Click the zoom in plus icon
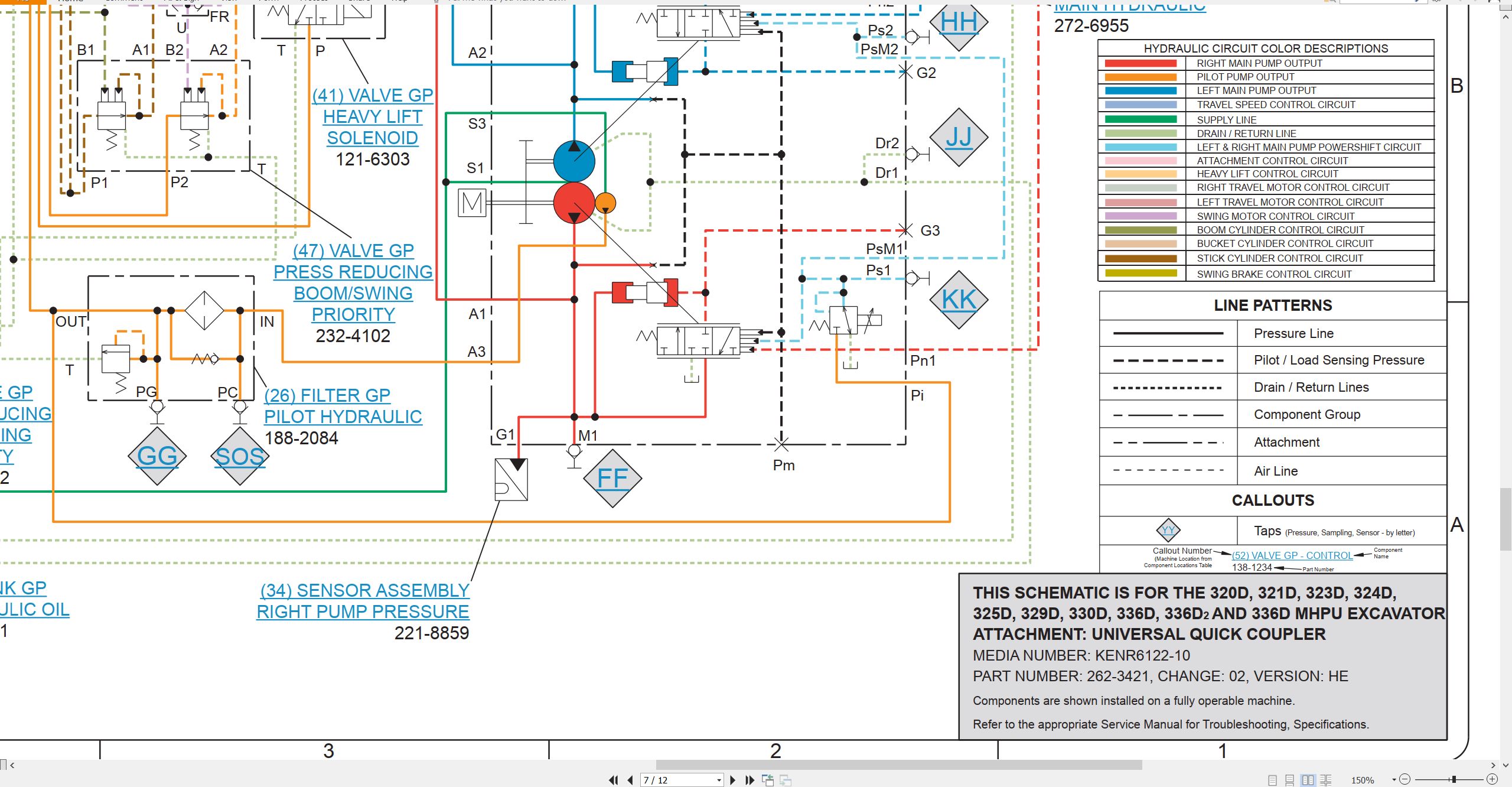Image resolution: width=1512 pixels, height=787 pixels. pos(1493,779)
